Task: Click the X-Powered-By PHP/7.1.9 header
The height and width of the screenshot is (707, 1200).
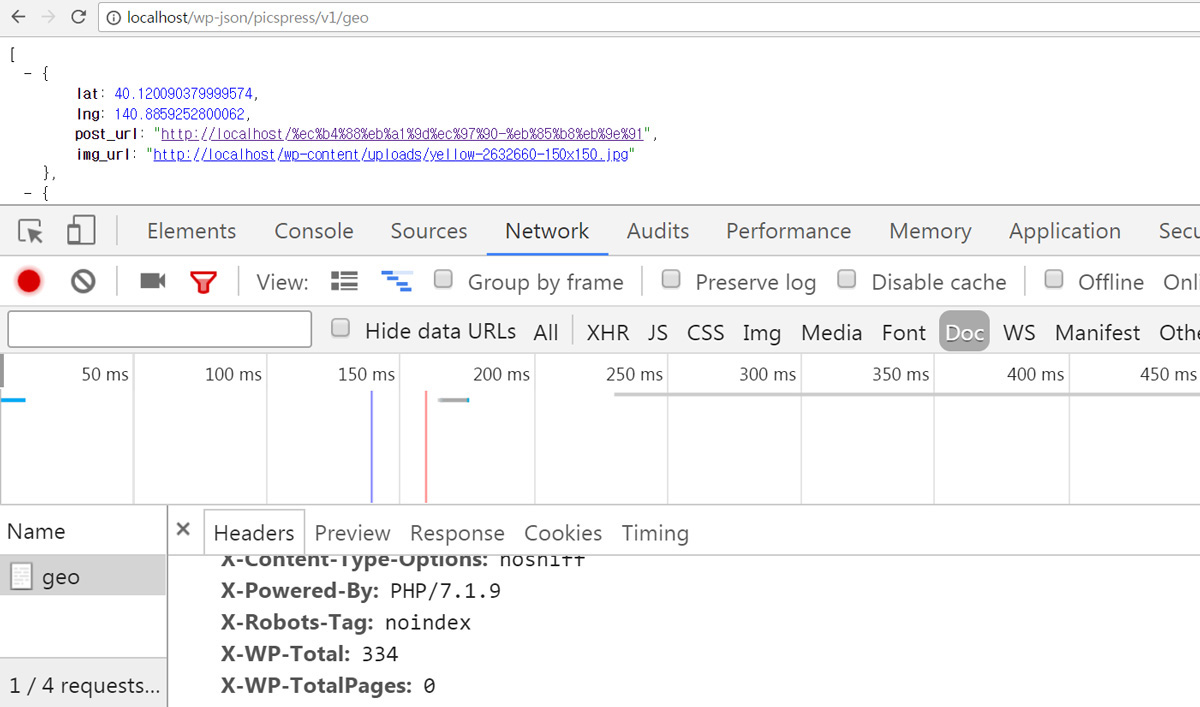Action: pyautogui.click(x=361, y=591)
